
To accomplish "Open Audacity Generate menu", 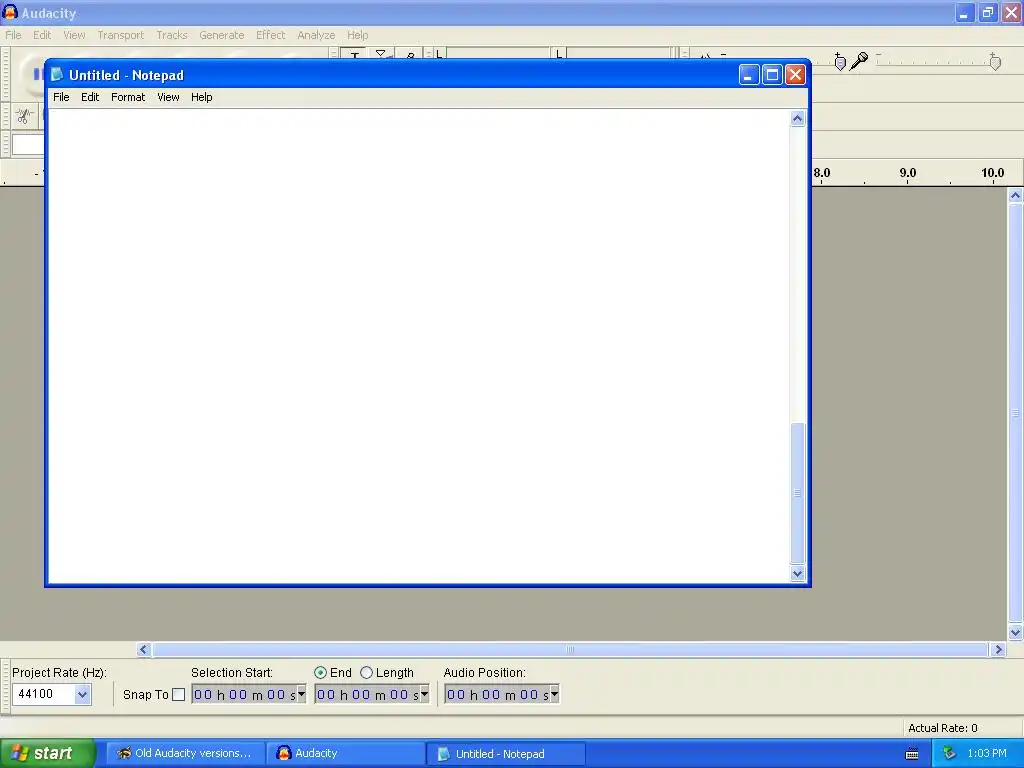I will pos(221,35).
